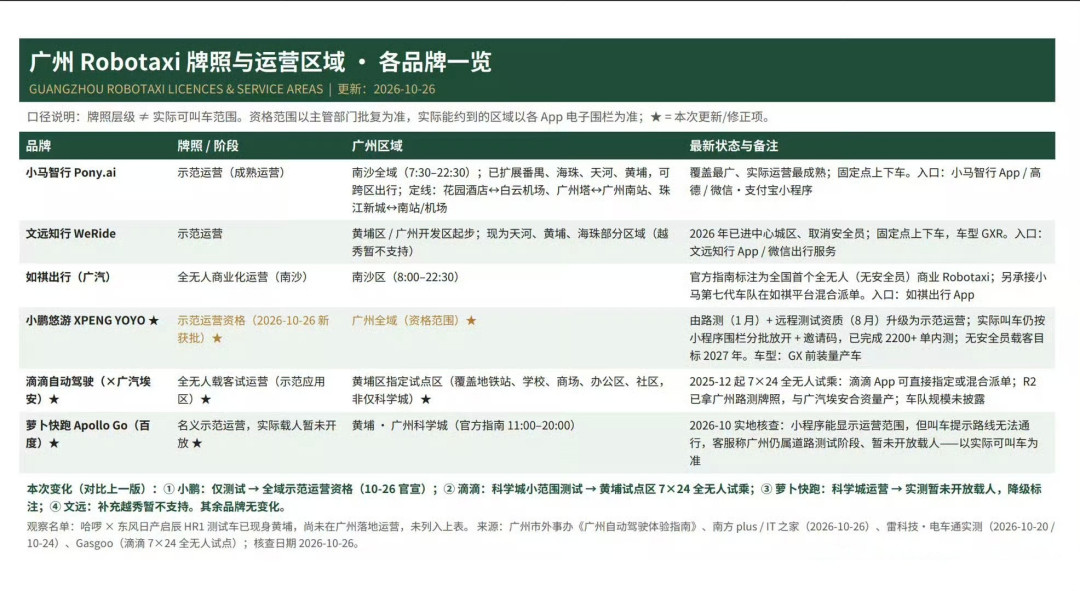The image size is (1080, 591).
Task: Select brand cell 滴滴自动驾驶（×广汽埃安）
Action: [88, 390]
